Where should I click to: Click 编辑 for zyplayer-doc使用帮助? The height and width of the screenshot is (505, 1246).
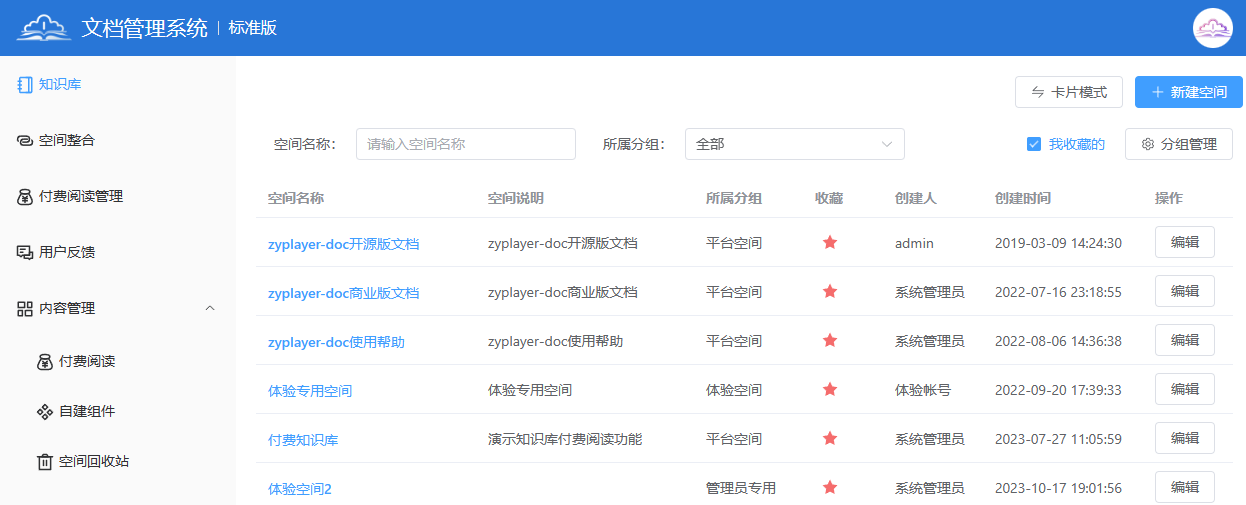click(x=1185, y=340)
